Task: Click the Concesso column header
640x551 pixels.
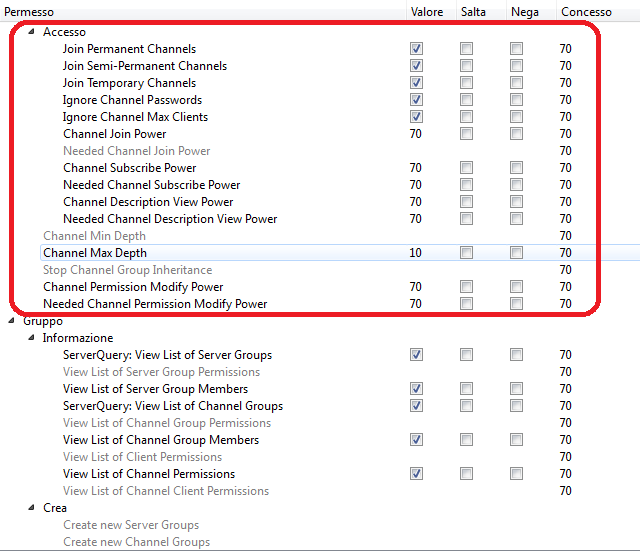Action: [586, 11]
